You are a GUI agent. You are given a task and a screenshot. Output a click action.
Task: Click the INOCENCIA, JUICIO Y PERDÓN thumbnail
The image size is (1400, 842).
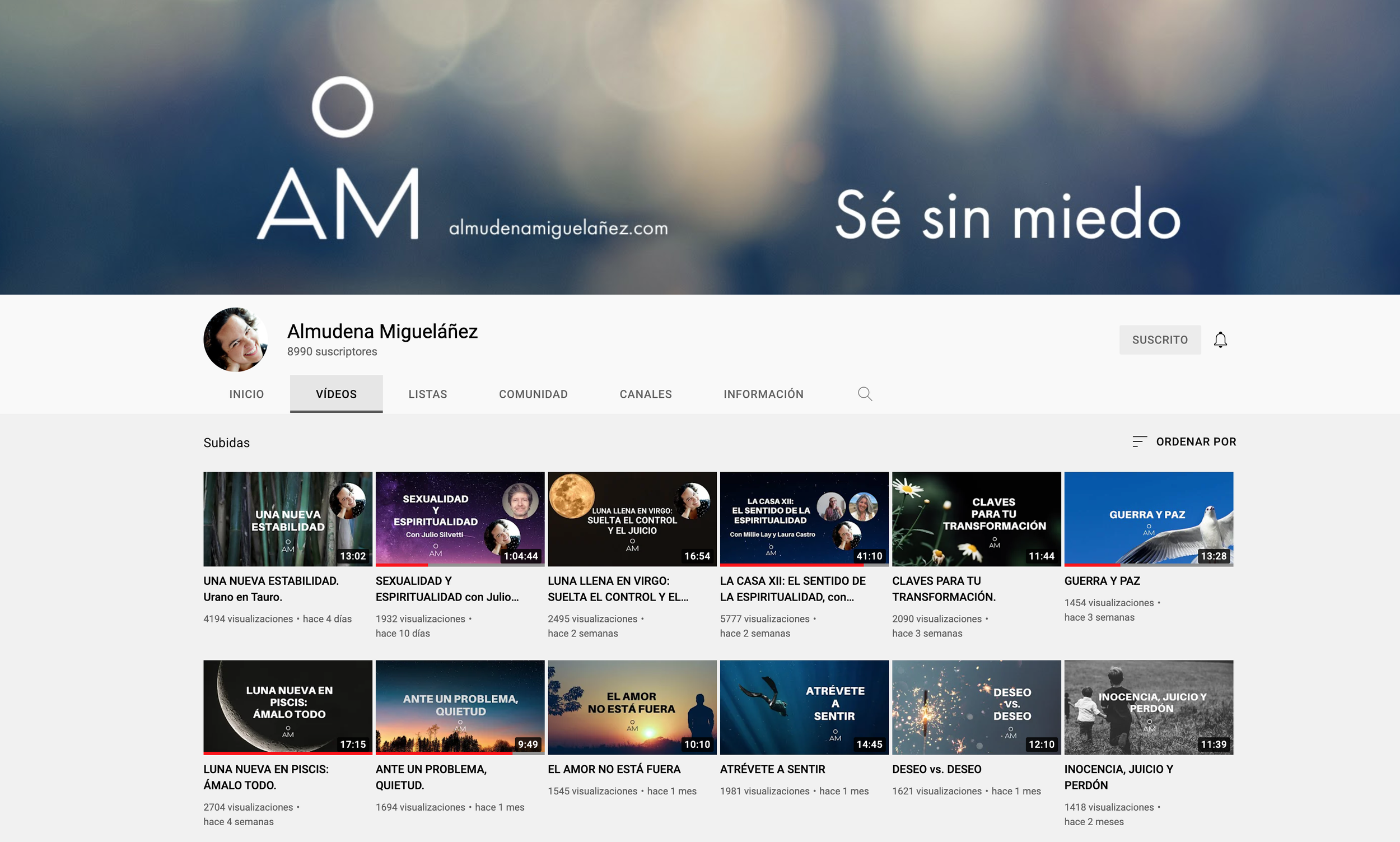pyautogui.click(x=1149, y=708)
